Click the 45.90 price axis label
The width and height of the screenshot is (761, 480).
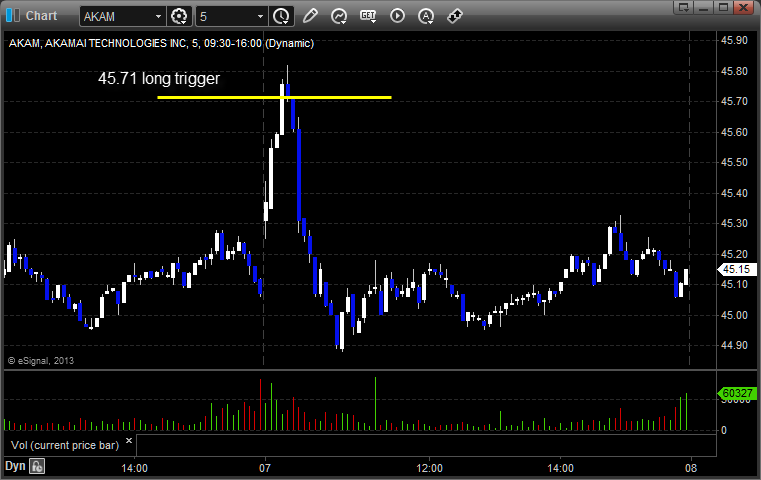click(x=734, y=40)
